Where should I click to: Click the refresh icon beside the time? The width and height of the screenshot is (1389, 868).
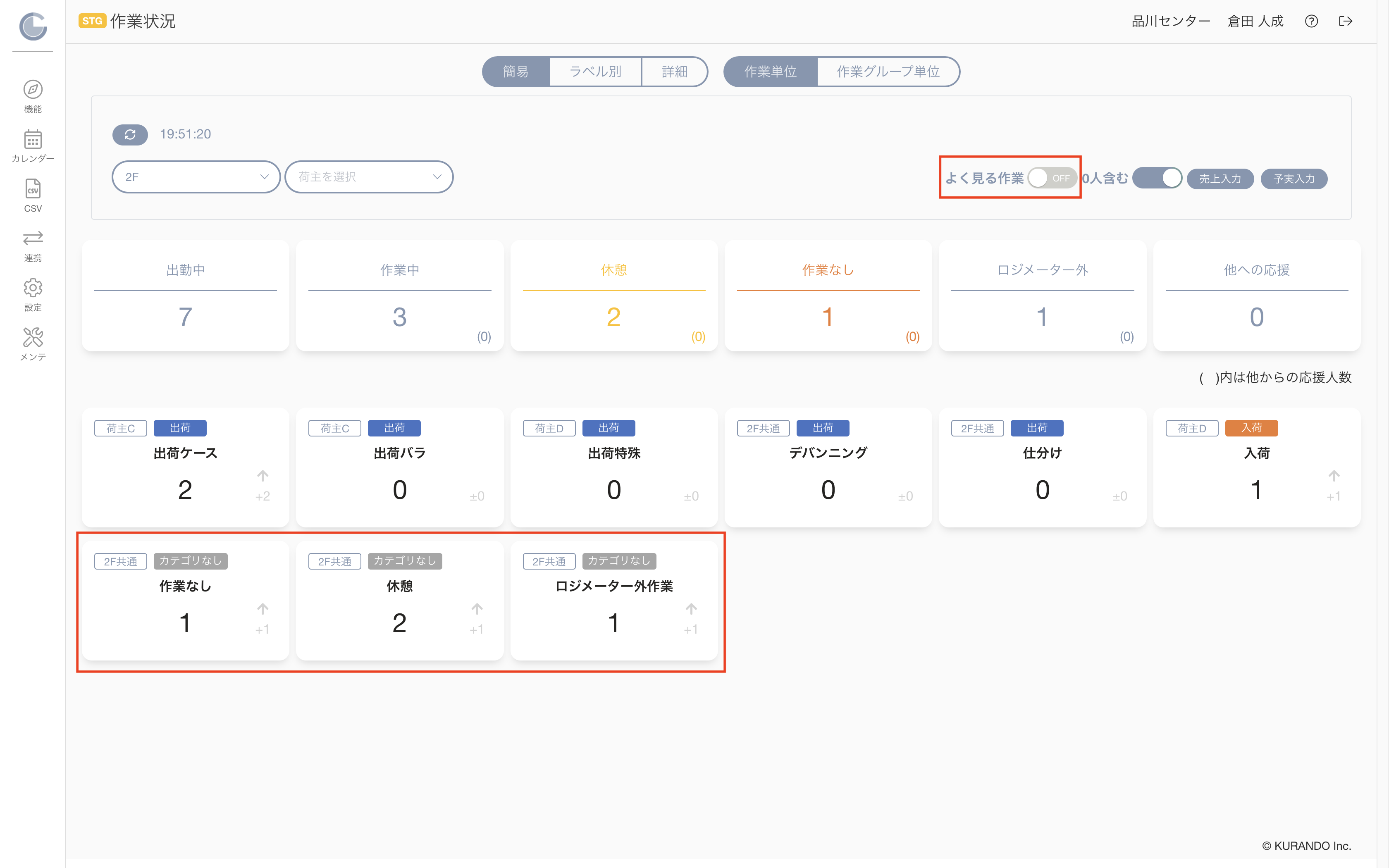click(x=130, y=134)
